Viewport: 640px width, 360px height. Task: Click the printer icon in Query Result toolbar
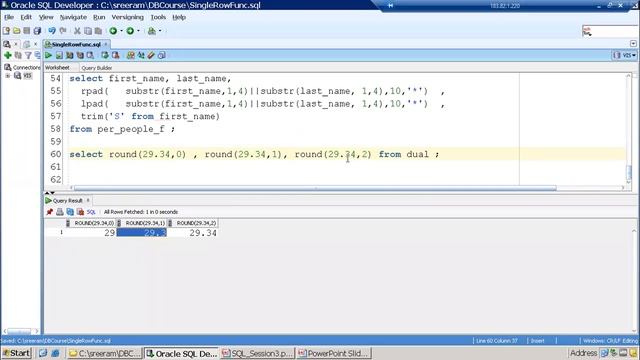click(60, 212)
